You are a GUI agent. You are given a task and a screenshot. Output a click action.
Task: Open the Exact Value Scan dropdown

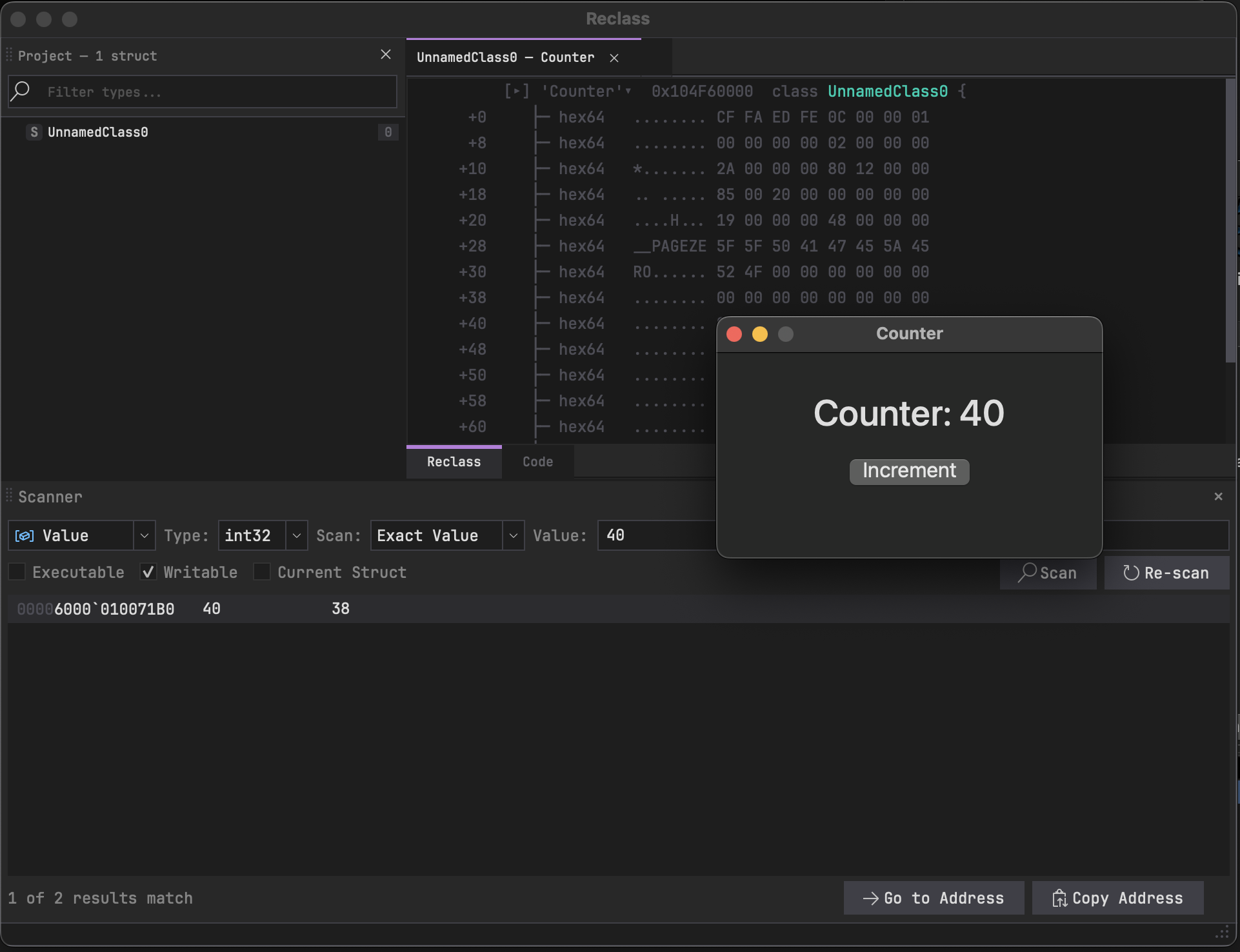[x=513, y=535]
